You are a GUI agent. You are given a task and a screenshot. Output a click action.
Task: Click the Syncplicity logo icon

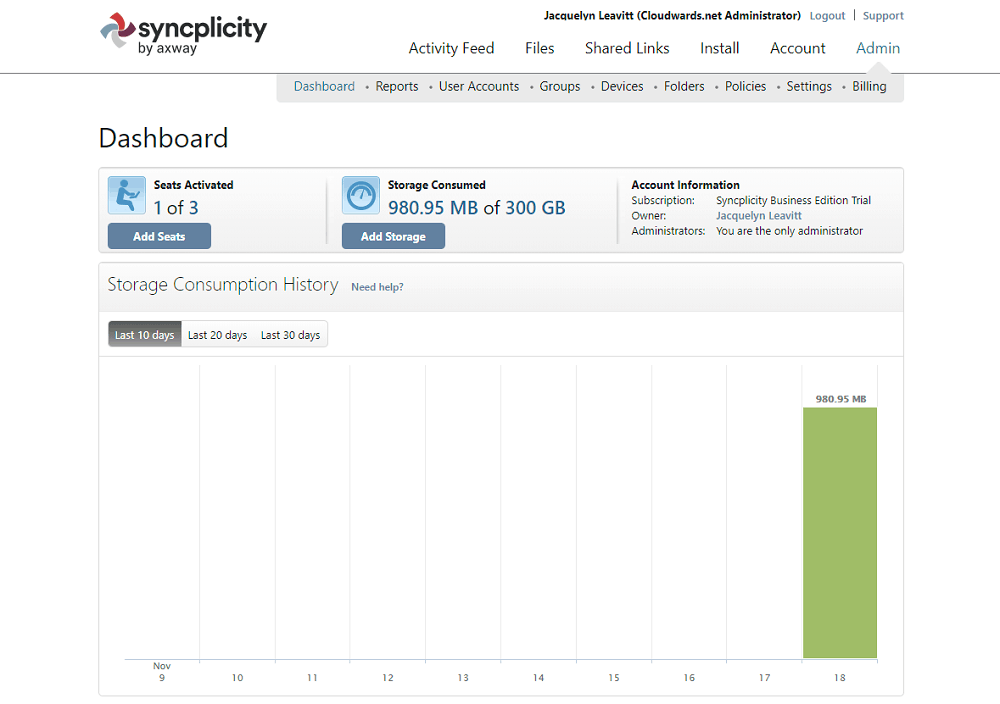click(x=118, y=30)
